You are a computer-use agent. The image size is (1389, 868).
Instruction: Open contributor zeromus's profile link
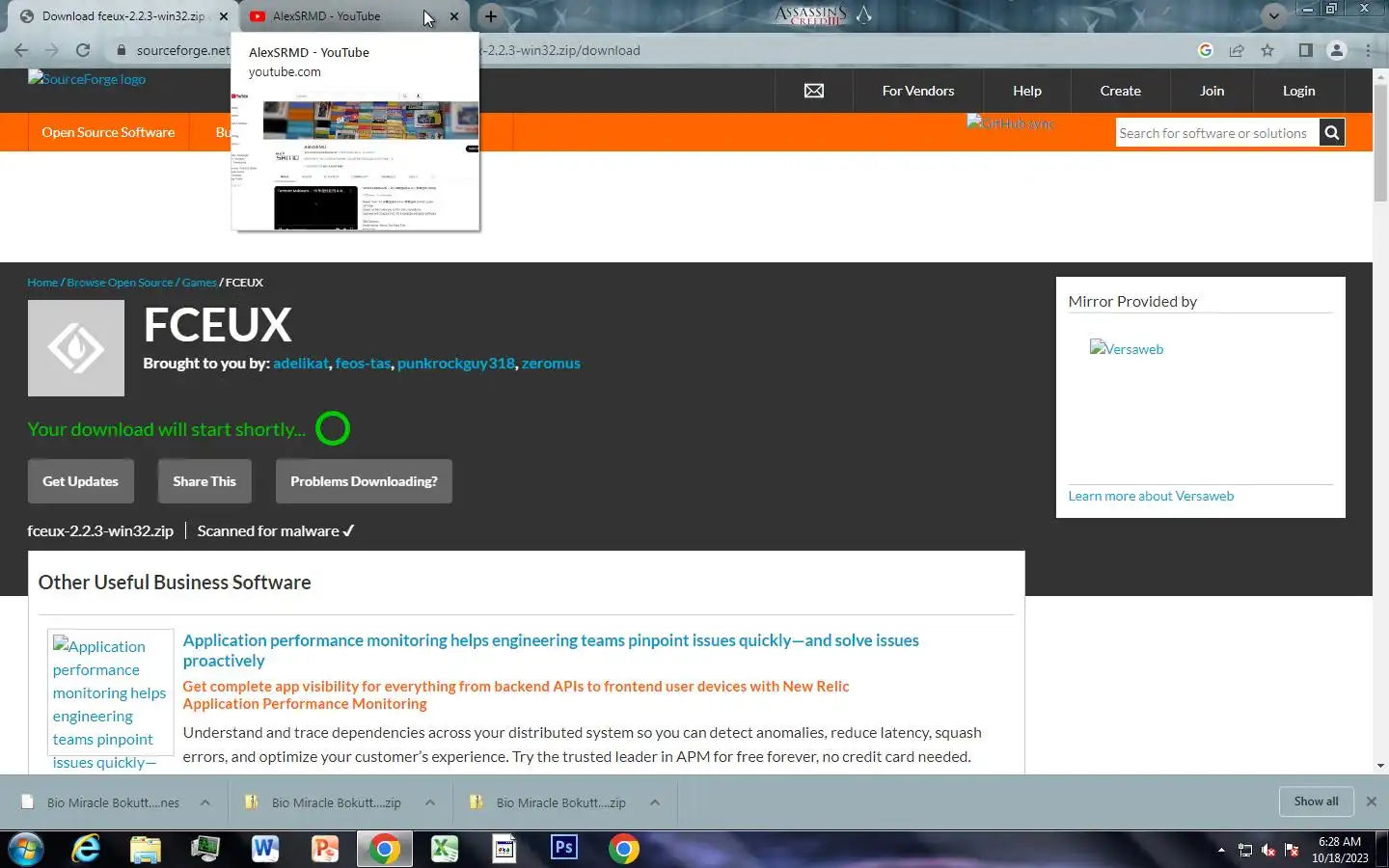coord(551,364)
